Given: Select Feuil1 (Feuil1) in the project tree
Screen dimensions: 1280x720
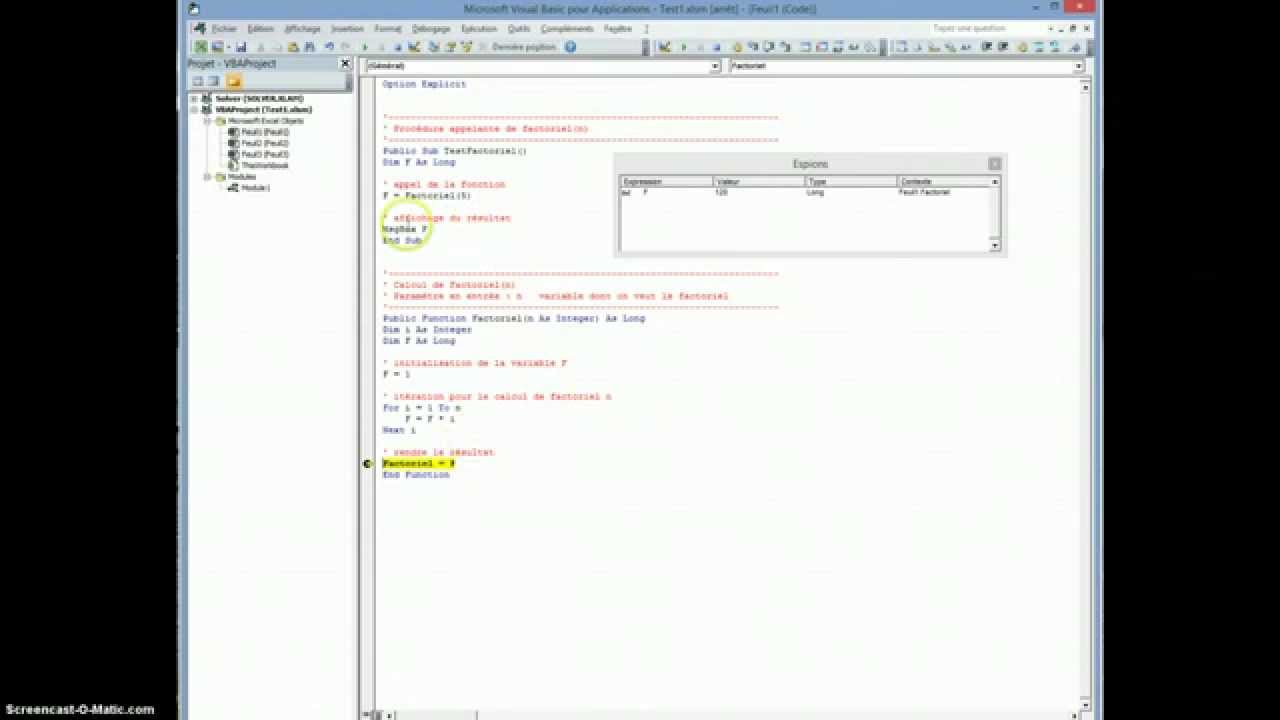Looking at the screenshot, I should (x=265, y=132).
